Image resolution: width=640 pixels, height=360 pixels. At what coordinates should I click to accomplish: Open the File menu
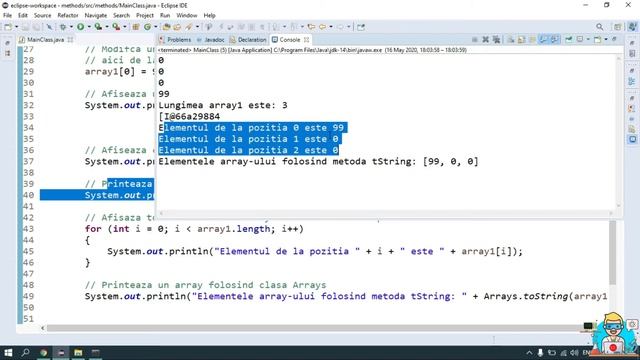click(x=7, y=16)
